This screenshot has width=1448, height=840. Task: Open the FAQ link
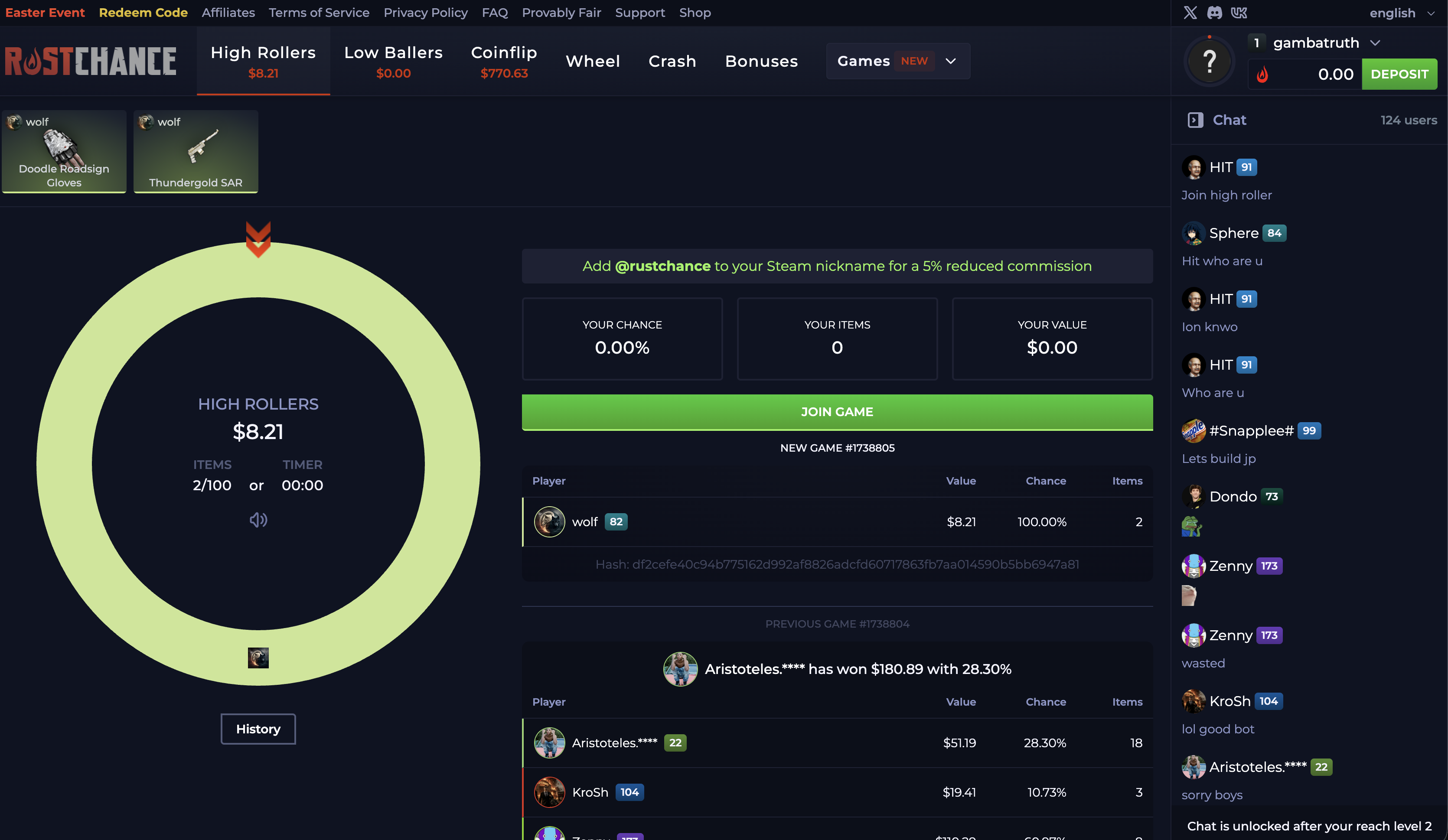(495, 13)
